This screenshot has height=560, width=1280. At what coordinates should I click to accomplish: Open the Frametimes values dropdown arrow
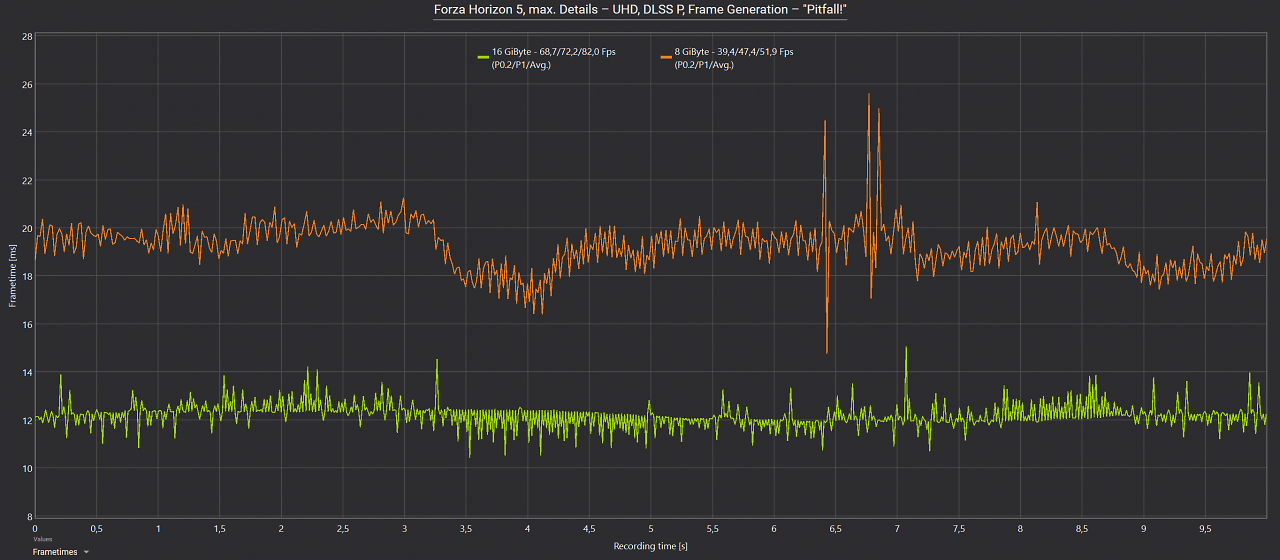[87, 552]
